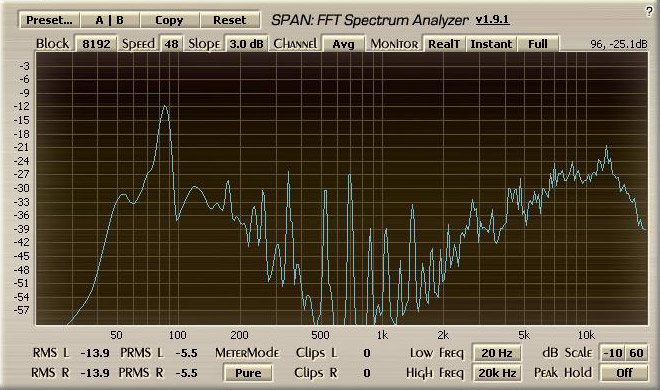Click the 10k frequency axis label
Image resolution: width=660 pixels, height=390 pixels.
click(x=586, y=335)
